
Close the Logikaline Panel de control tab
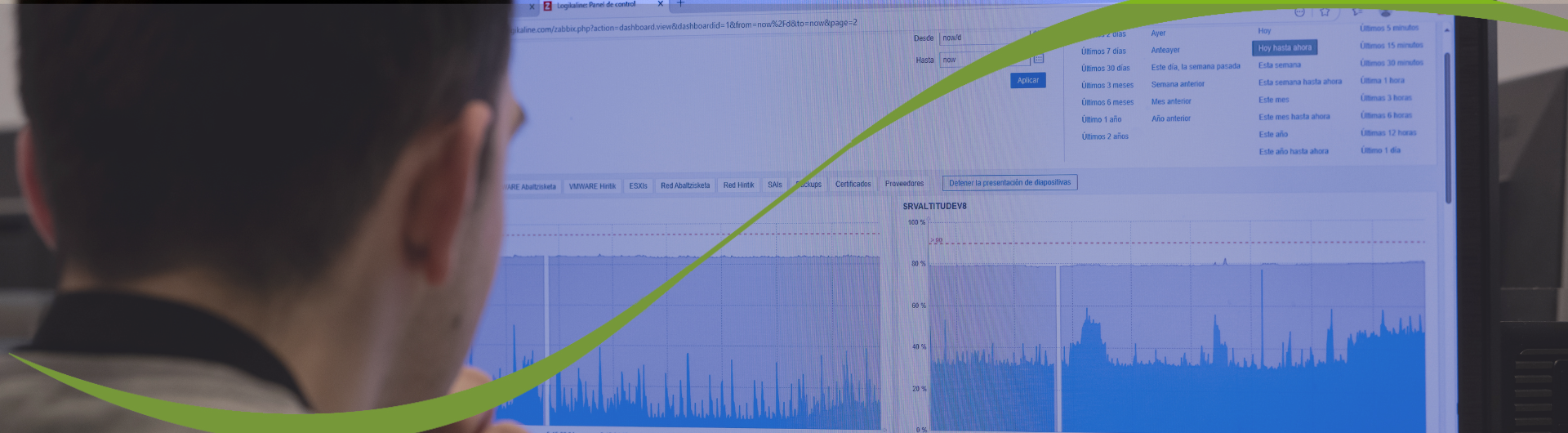click(661, 4)
